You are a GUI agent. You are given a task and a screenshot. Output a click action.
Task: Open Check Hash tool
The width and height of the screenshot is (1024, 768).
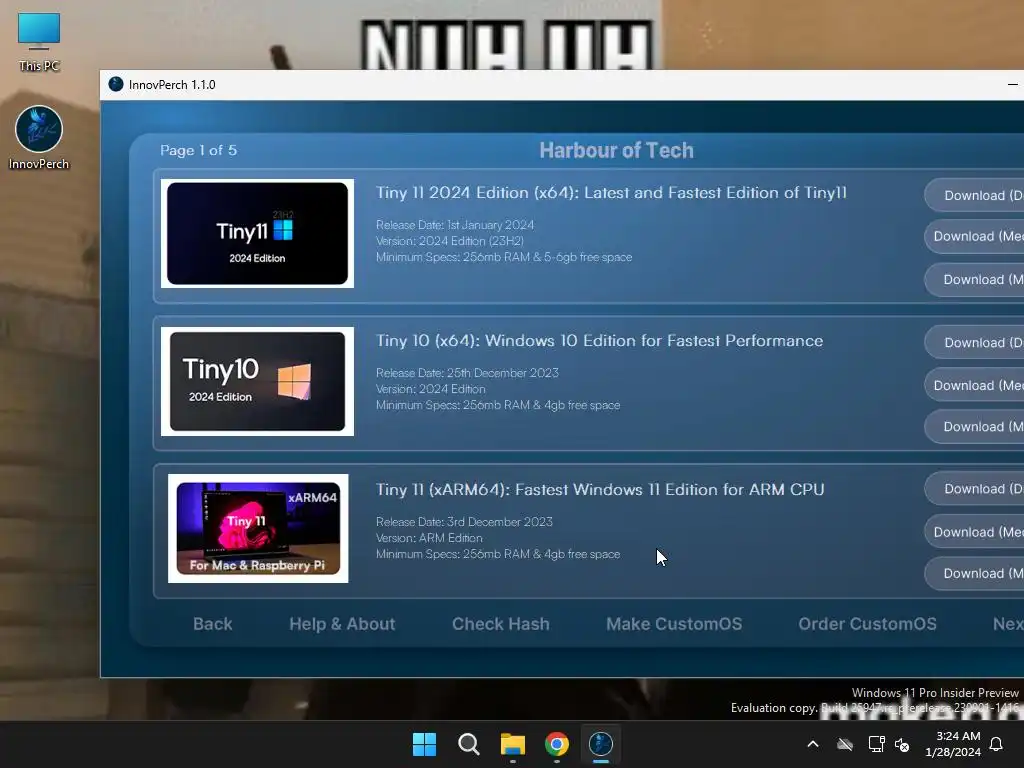pyautogui.click(x=501, y=624)
